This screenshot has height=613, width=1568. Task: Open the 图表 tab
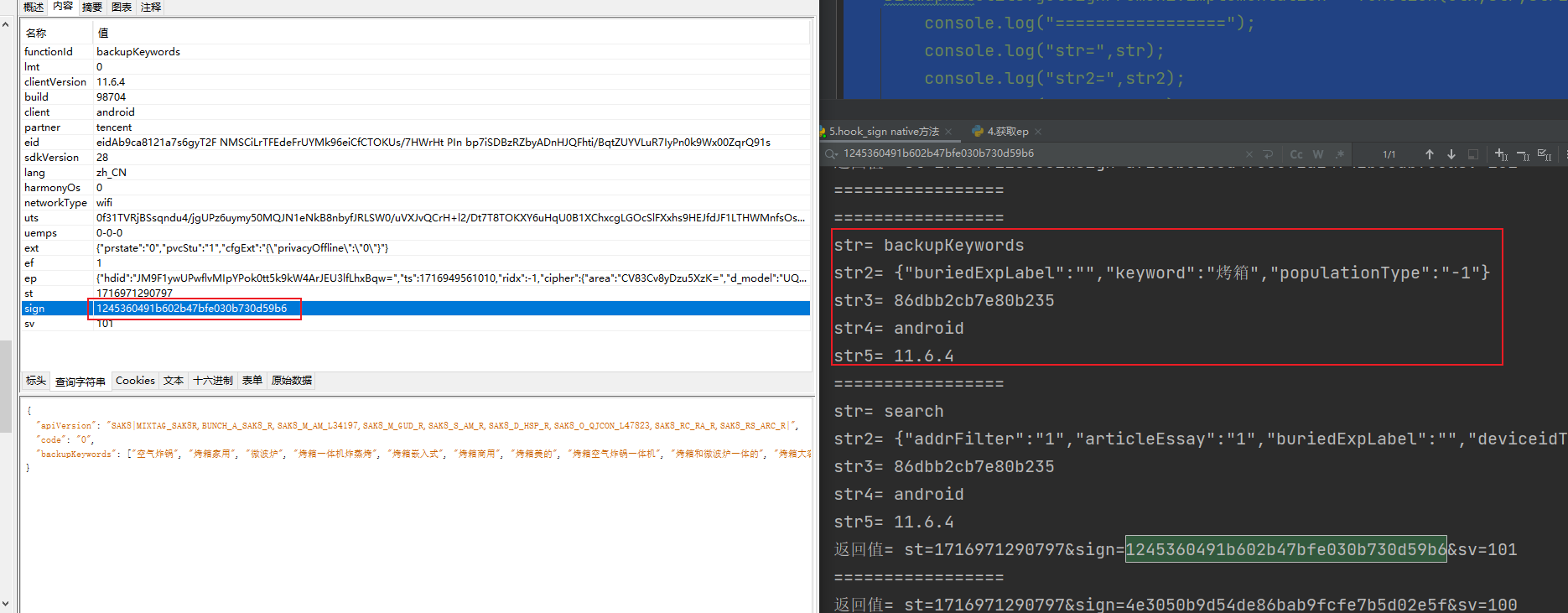(122, 7)
